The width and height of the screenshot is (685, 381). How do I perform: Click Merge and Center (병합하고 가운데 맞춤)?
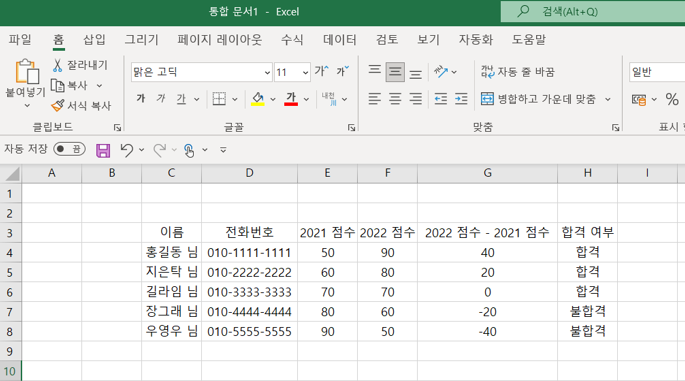point(538,99)
